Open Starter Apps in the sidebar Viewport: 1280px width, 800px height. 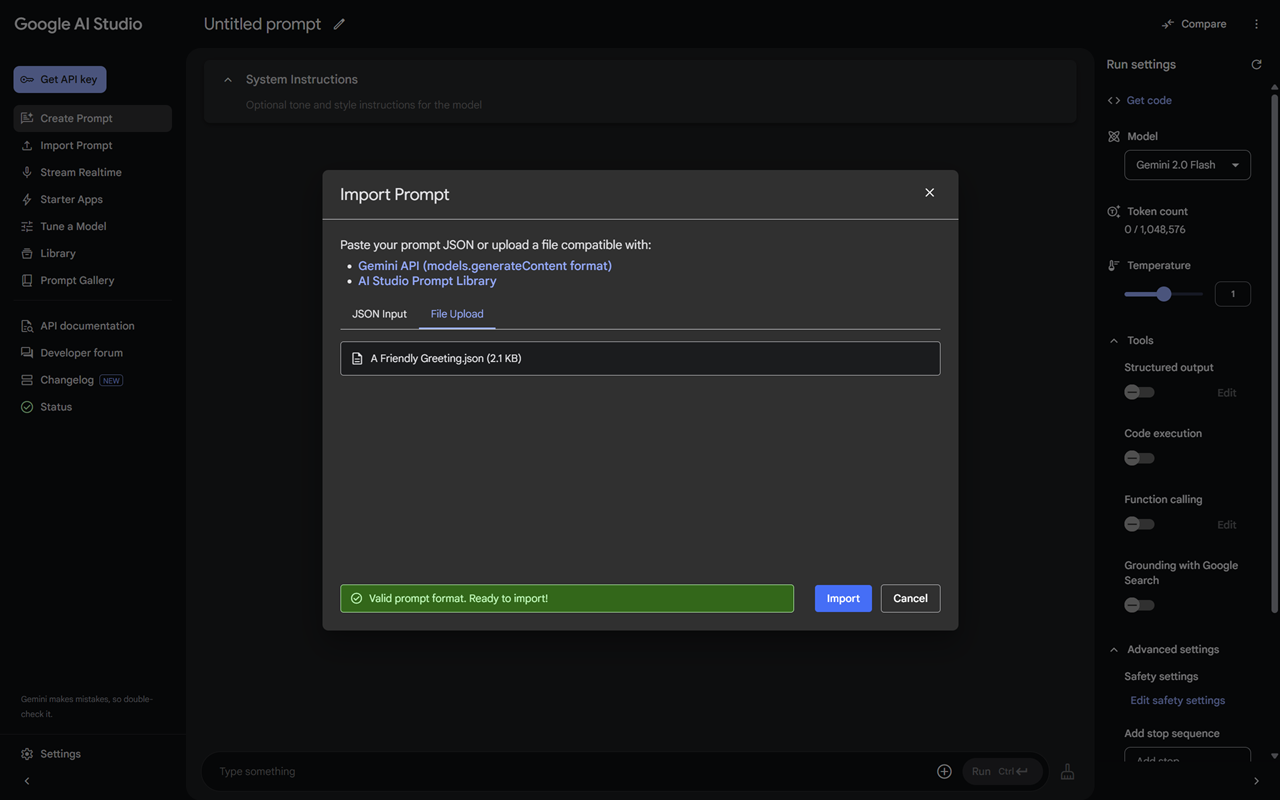point(93,199)
